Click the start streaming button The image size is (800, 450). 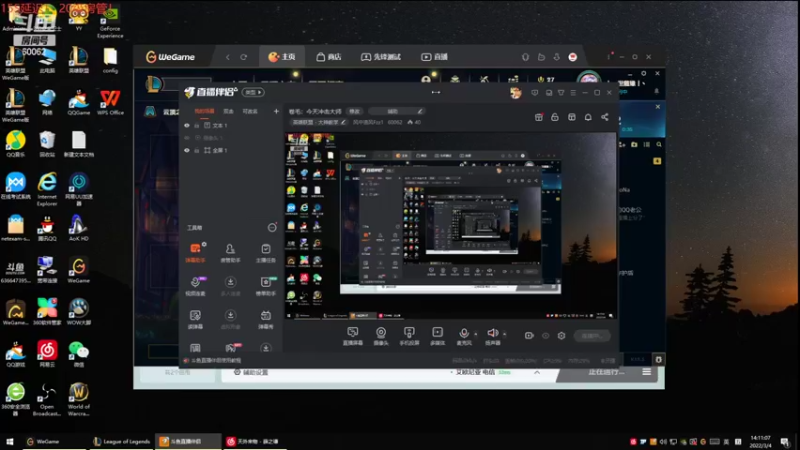point(592,336)
